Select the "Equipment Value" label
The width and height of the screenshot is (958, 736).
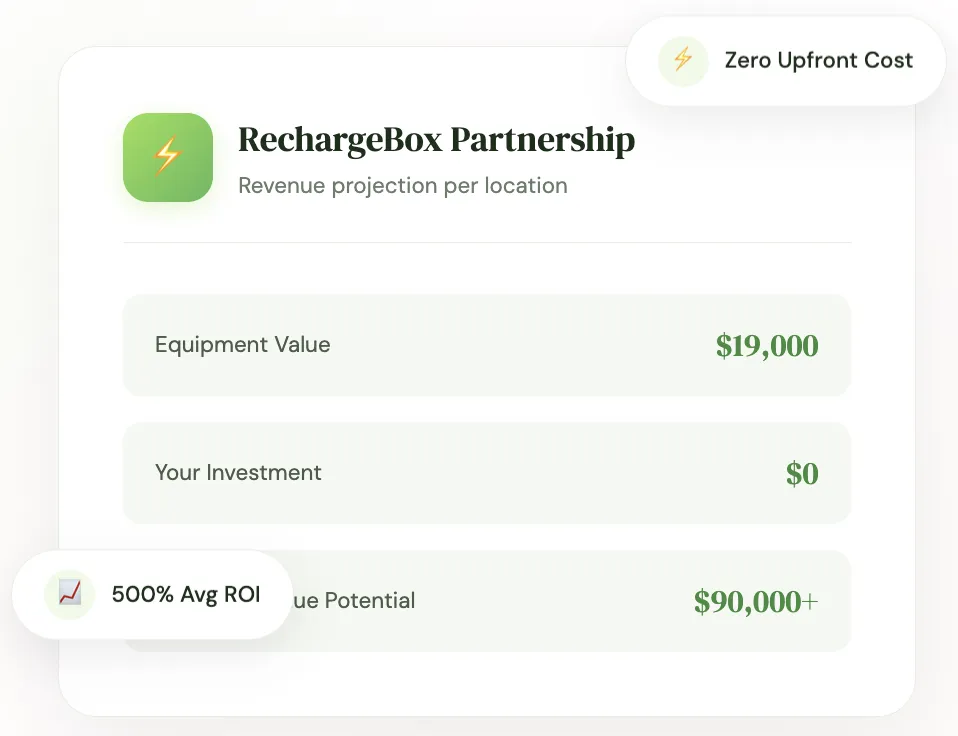click(x=242, y=345)
